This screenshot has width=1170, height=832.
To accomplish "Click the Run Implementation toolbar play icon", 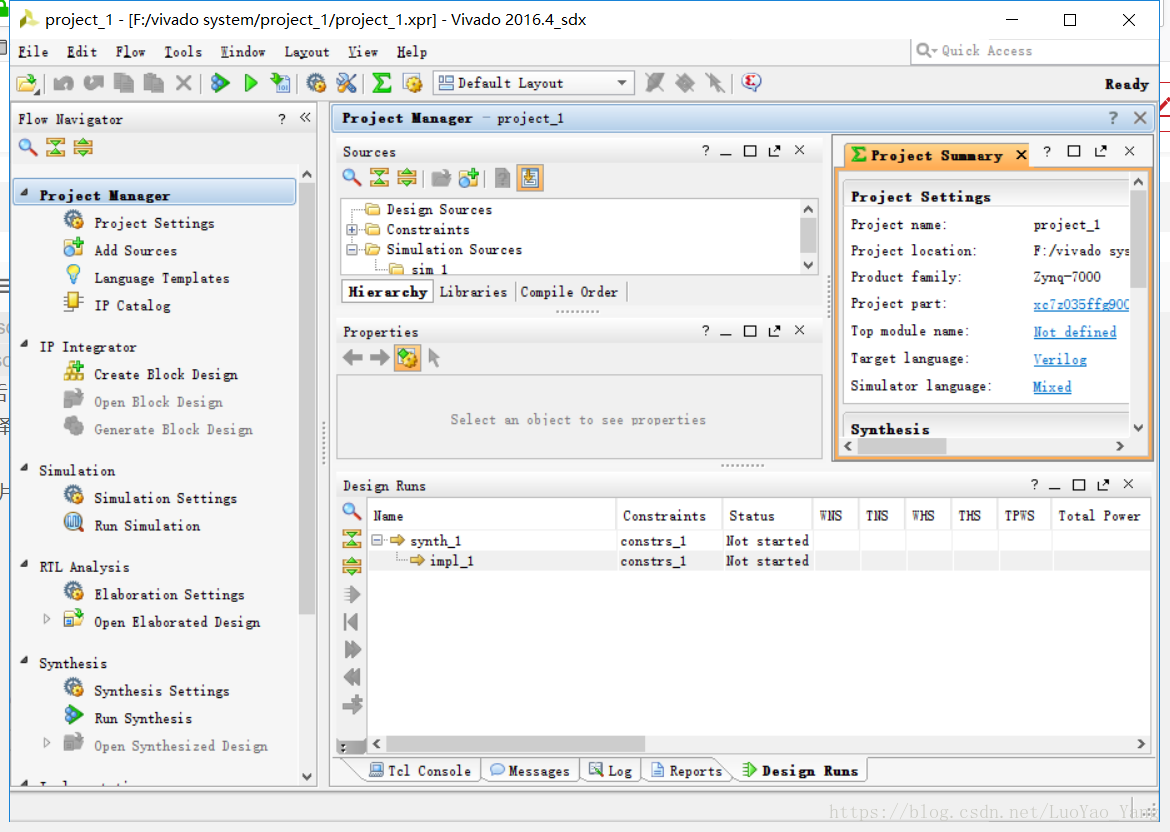I will tap(251, 83).
